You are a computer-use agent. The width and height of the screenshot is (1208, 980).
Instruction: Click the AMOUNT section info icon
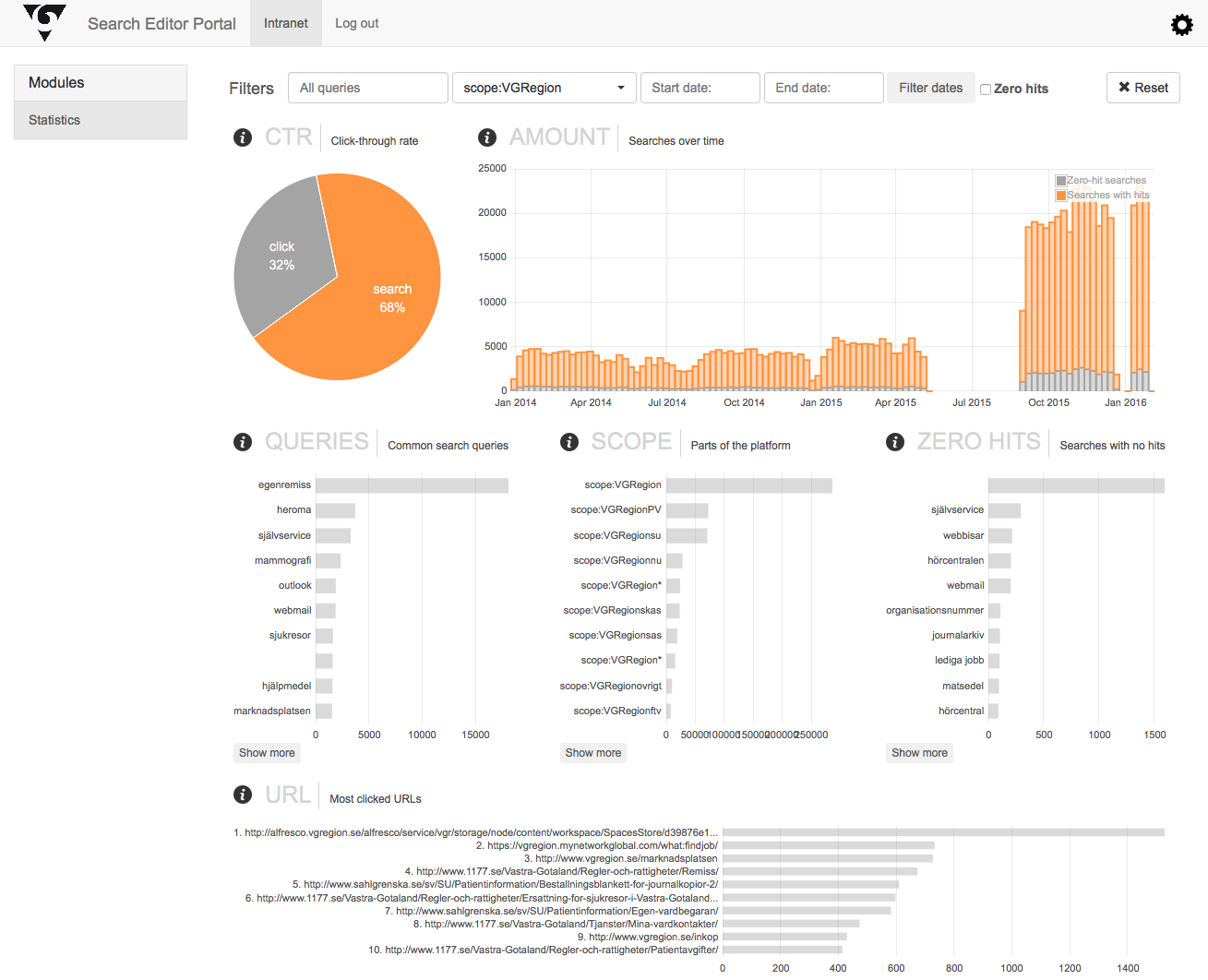coord(487,137)
